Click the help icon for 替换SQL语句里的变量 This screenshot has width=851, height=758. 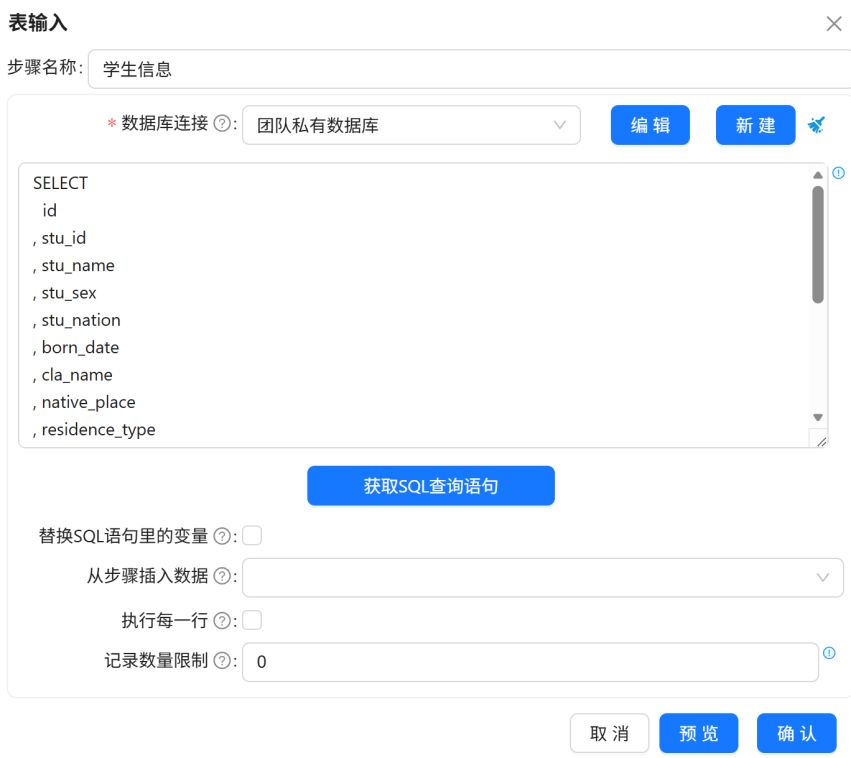222,536
